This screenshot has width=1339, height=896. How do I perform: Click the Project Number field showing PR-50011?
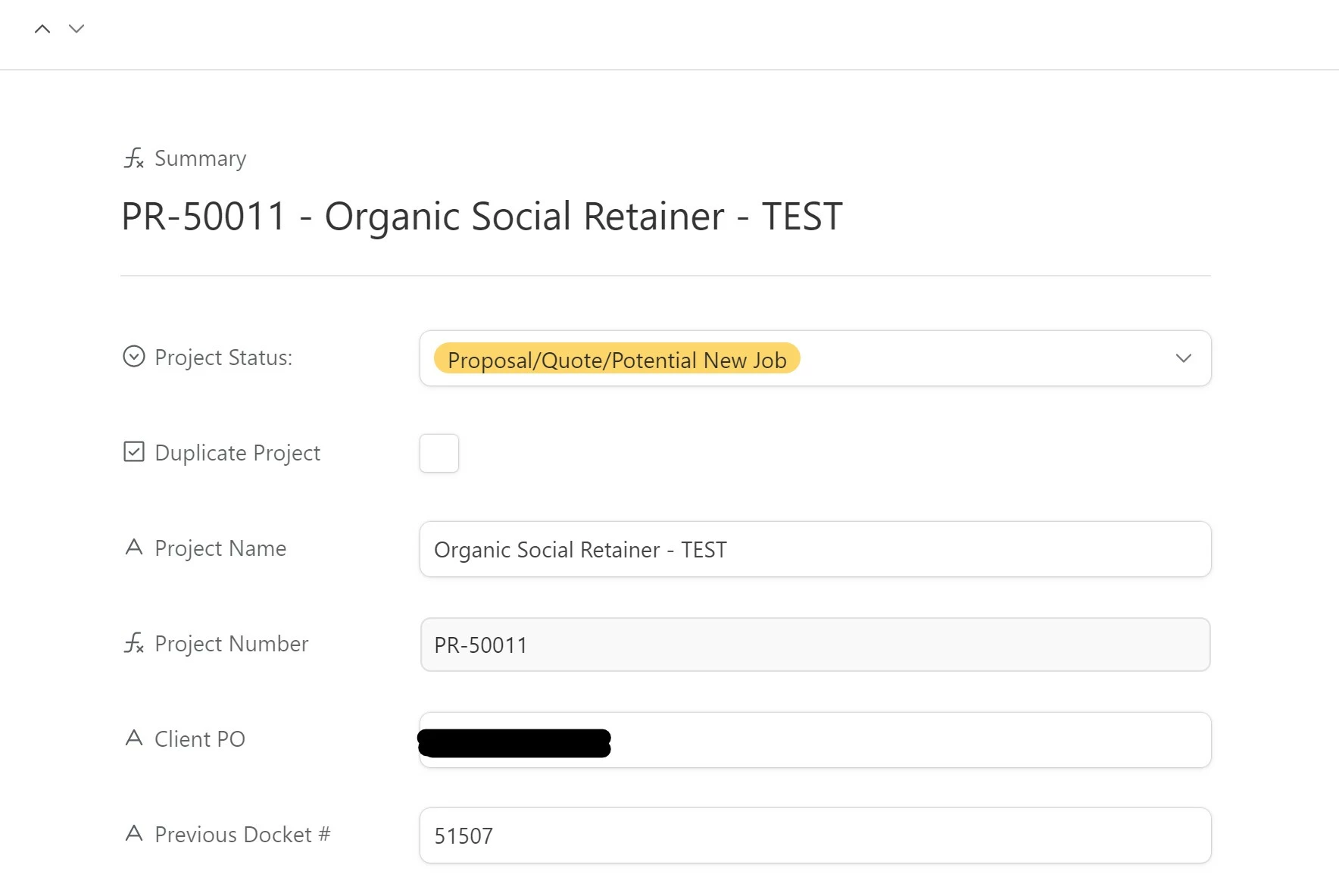point(816,645)
